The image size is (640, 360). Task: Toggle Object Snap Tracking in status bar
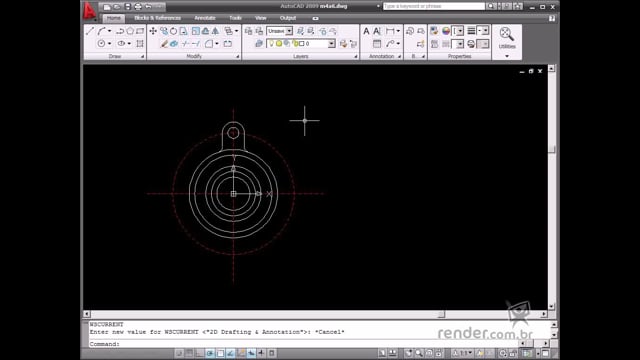pos(231,353)
